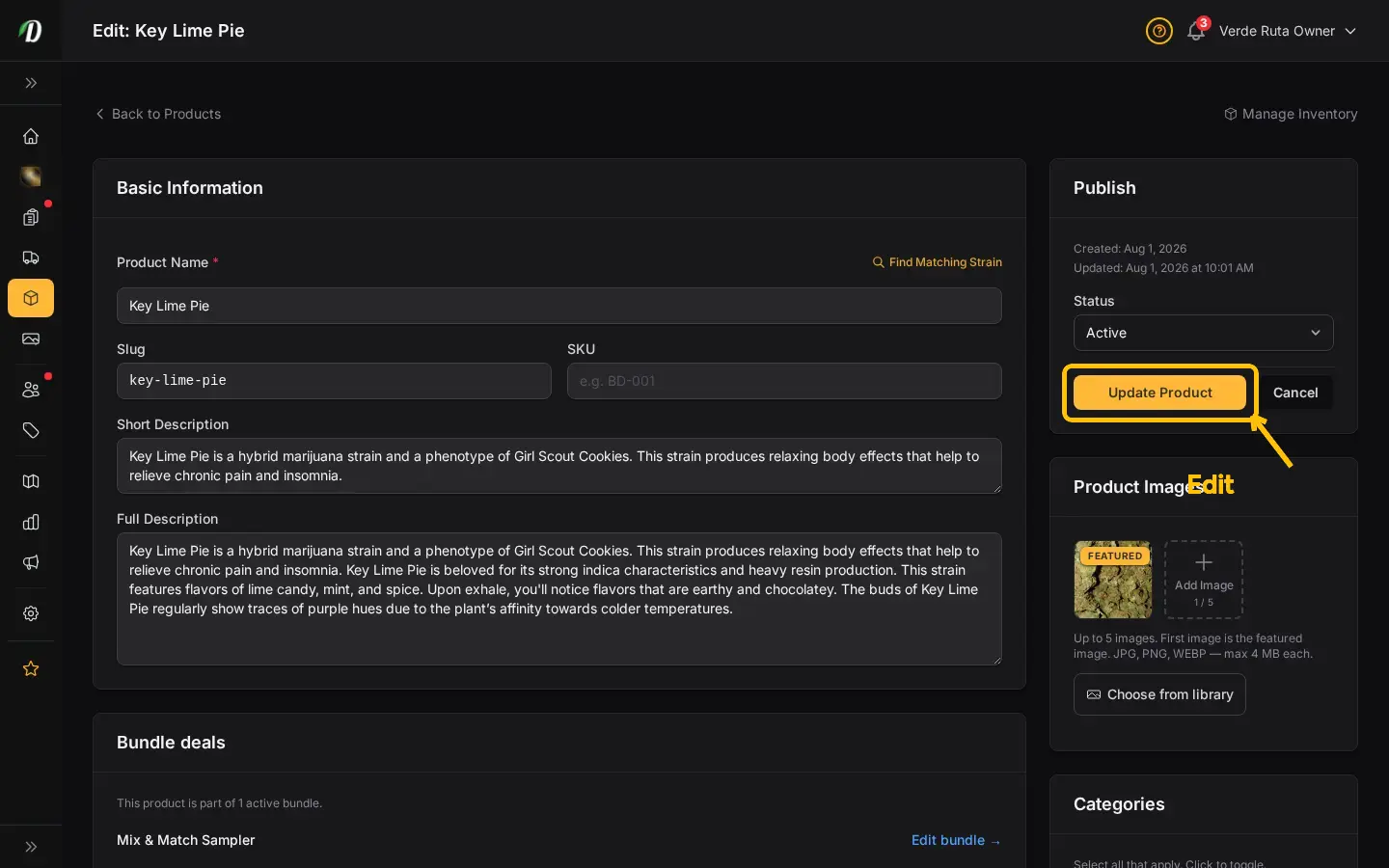1389x868 pixels.
Task: Click the Categories heading
Action: [x=1119, y=804]
